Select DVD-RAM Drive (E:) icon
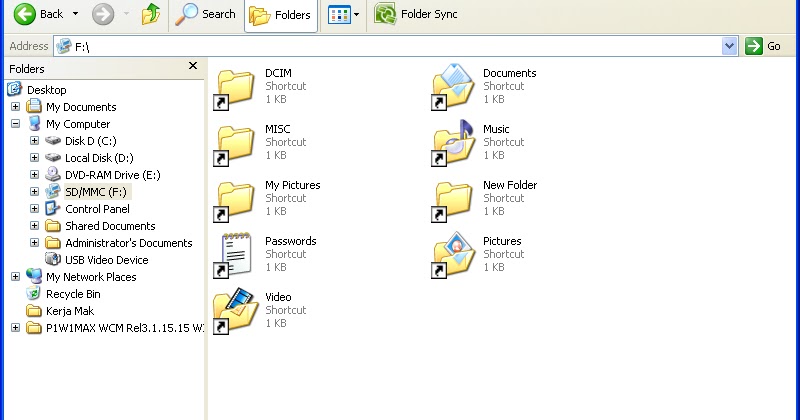The height and width of the screenshot is (420, 800). click(53, 175)
